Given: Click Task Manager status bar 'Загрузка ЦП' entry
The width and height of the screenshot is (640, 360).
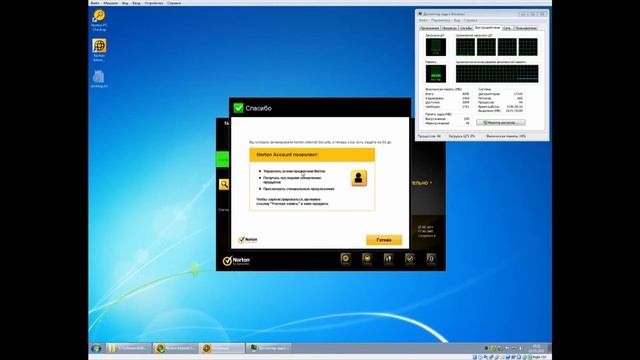Looking at the screenshot, I should 462,136.
